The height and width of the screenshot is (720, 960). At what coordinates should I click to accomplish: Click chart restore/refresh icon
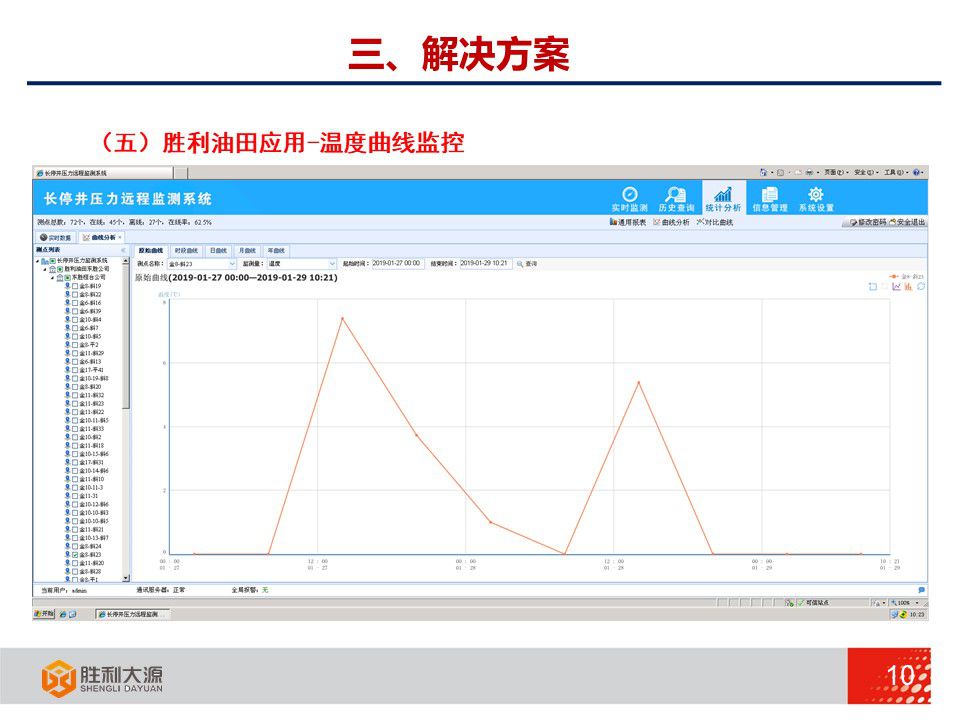pos(920,287)
